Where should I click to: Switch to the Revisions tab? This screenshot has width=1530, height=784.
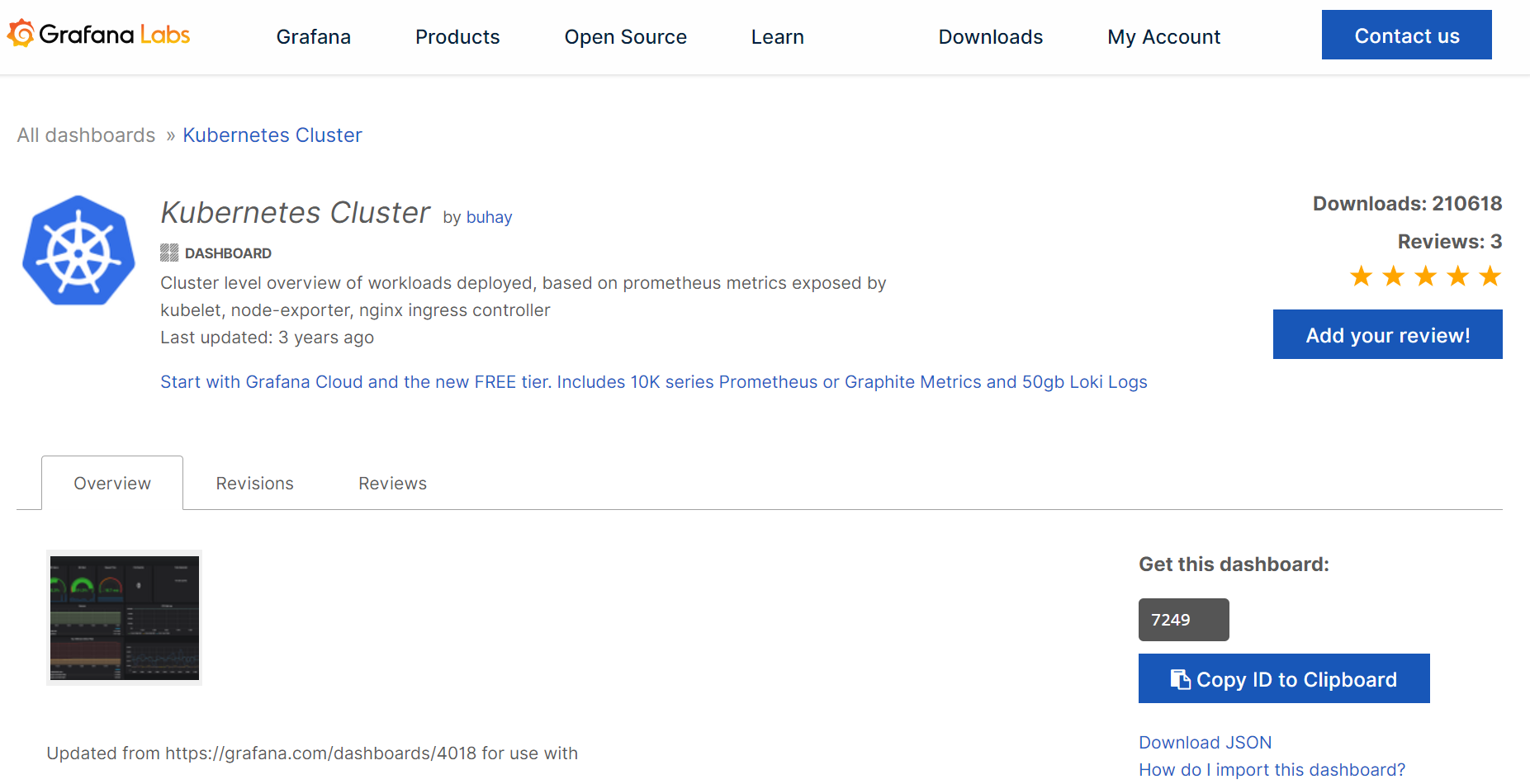255,484
